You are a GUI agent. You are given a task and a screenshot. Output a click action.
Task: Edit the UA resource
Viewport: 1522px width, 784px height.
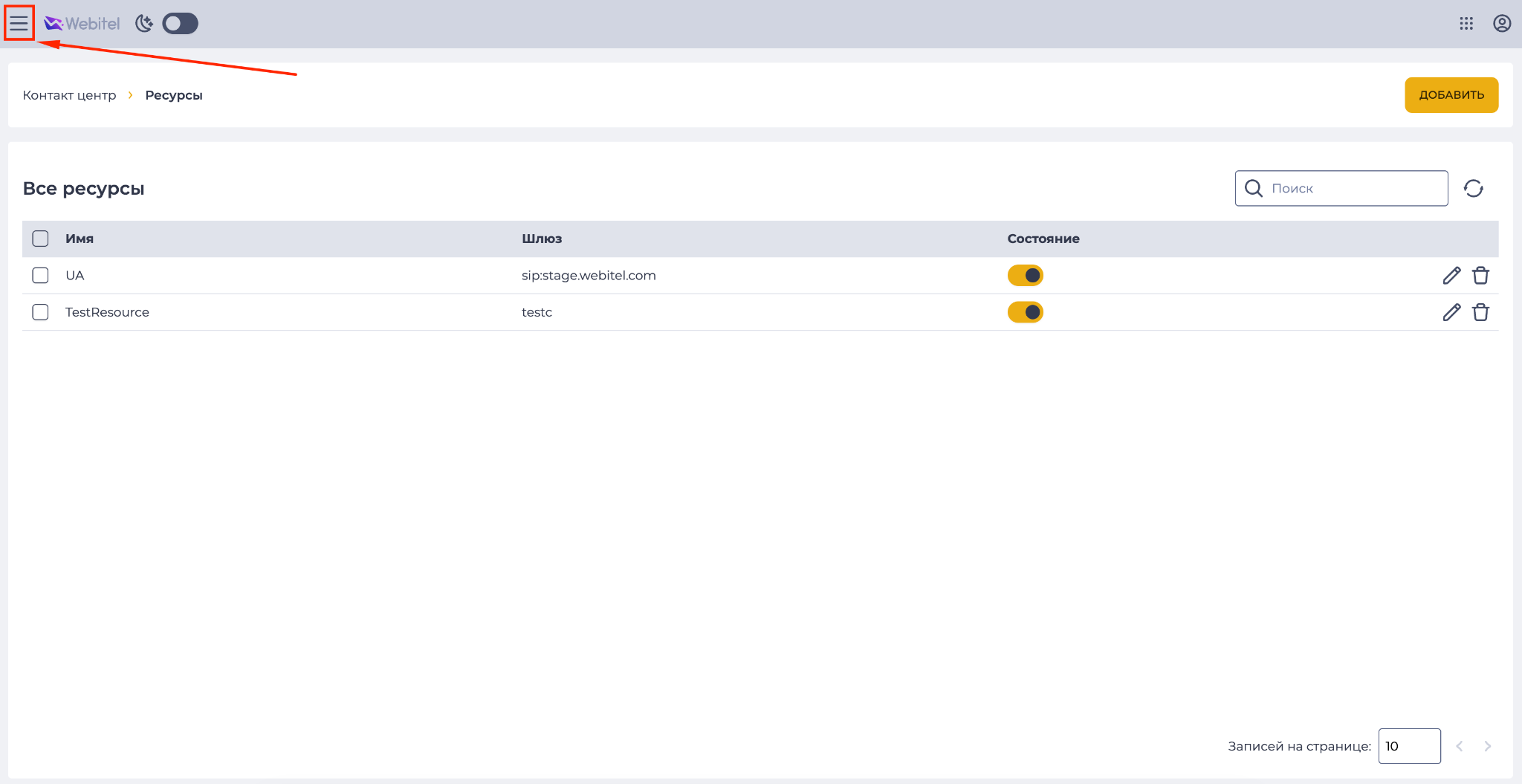[x=1451, y=276]
